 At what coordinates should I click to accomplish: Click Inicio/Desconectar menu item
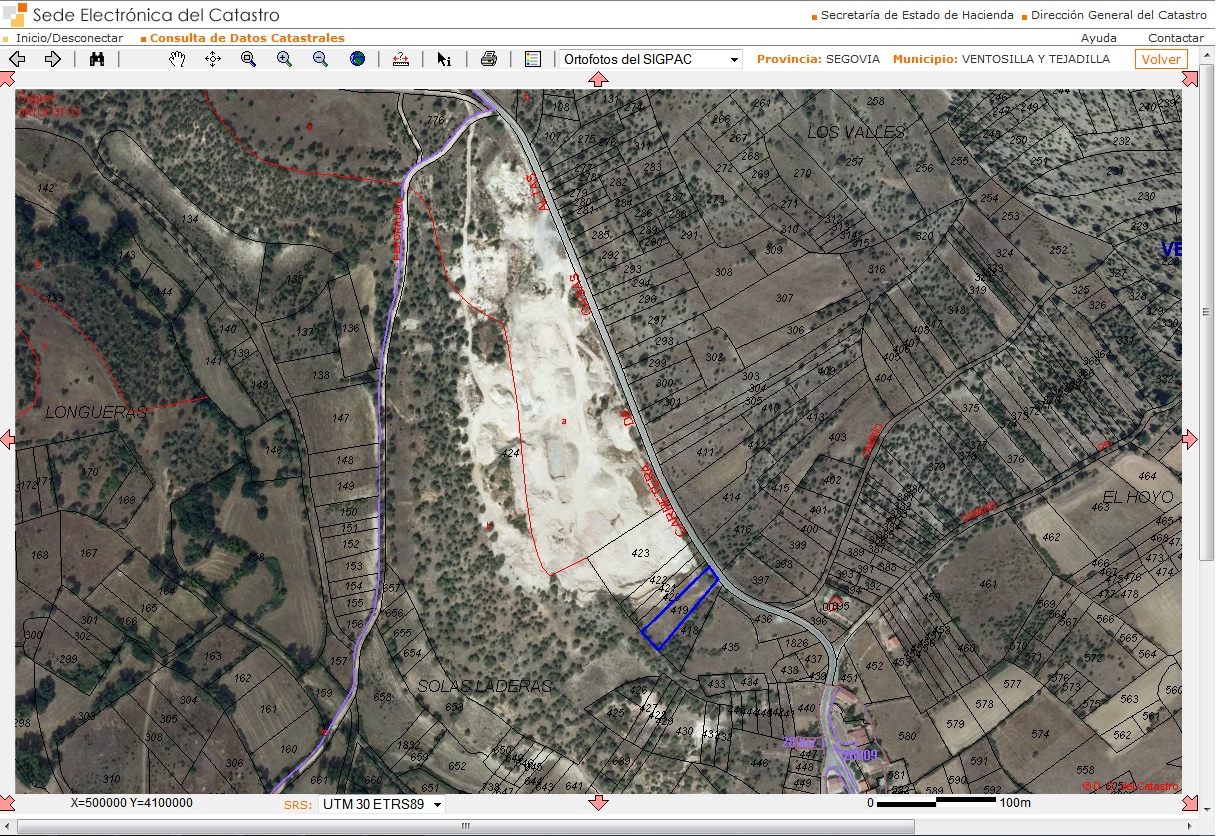click(69, 38)
